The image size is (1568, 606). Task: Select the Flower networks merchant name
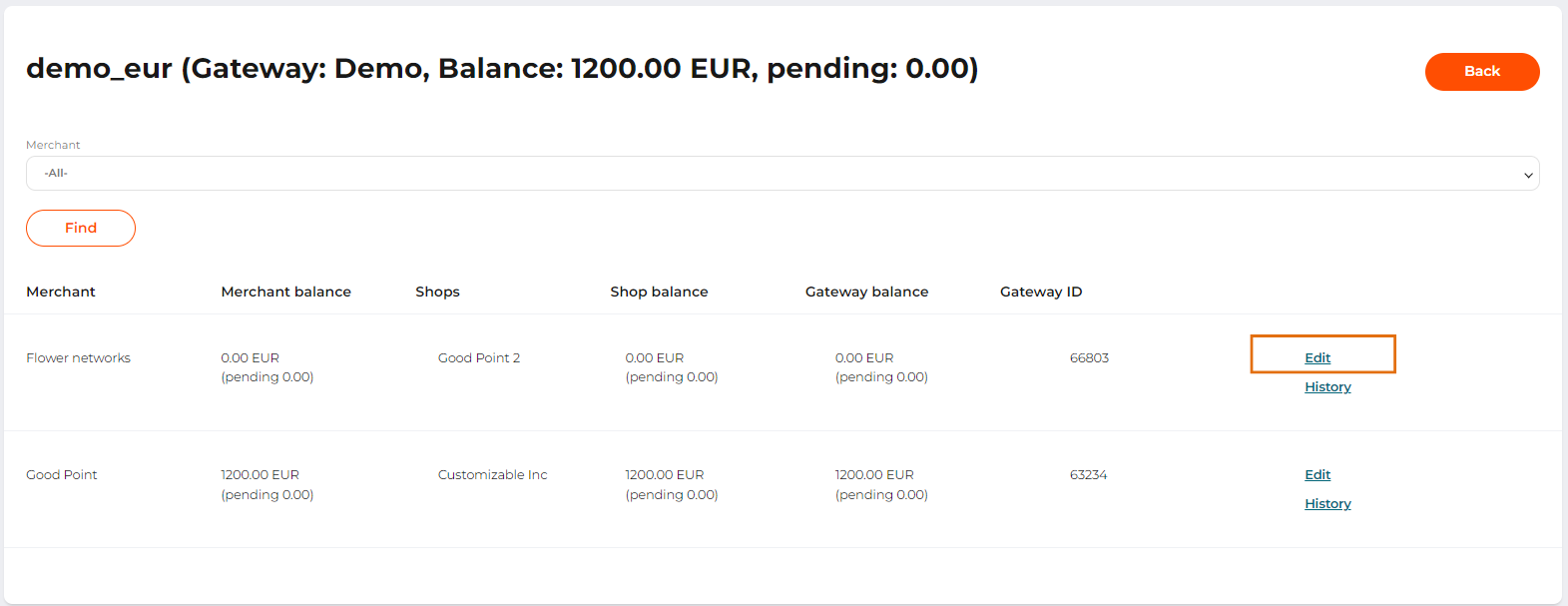[x=78, y=358]
